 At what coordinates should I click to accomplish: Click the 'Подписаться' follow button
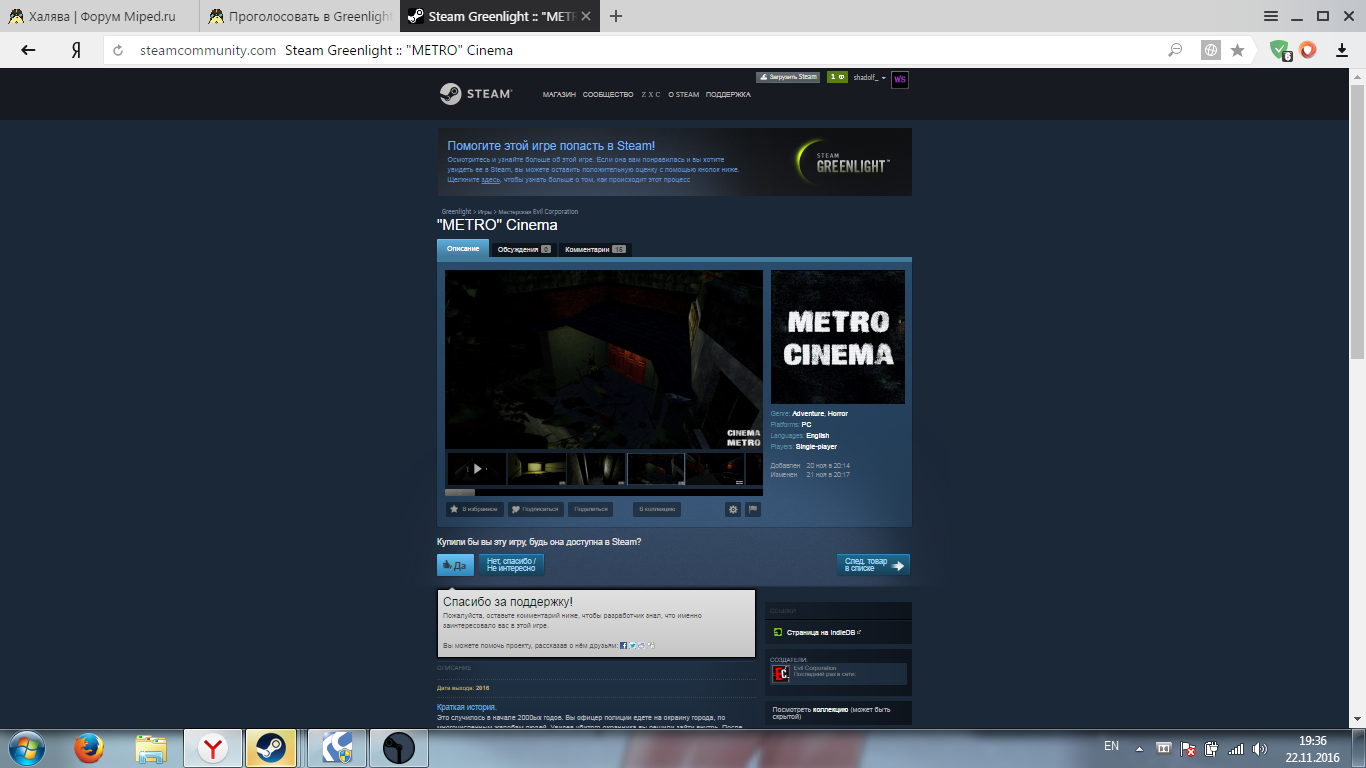point(535,509)
